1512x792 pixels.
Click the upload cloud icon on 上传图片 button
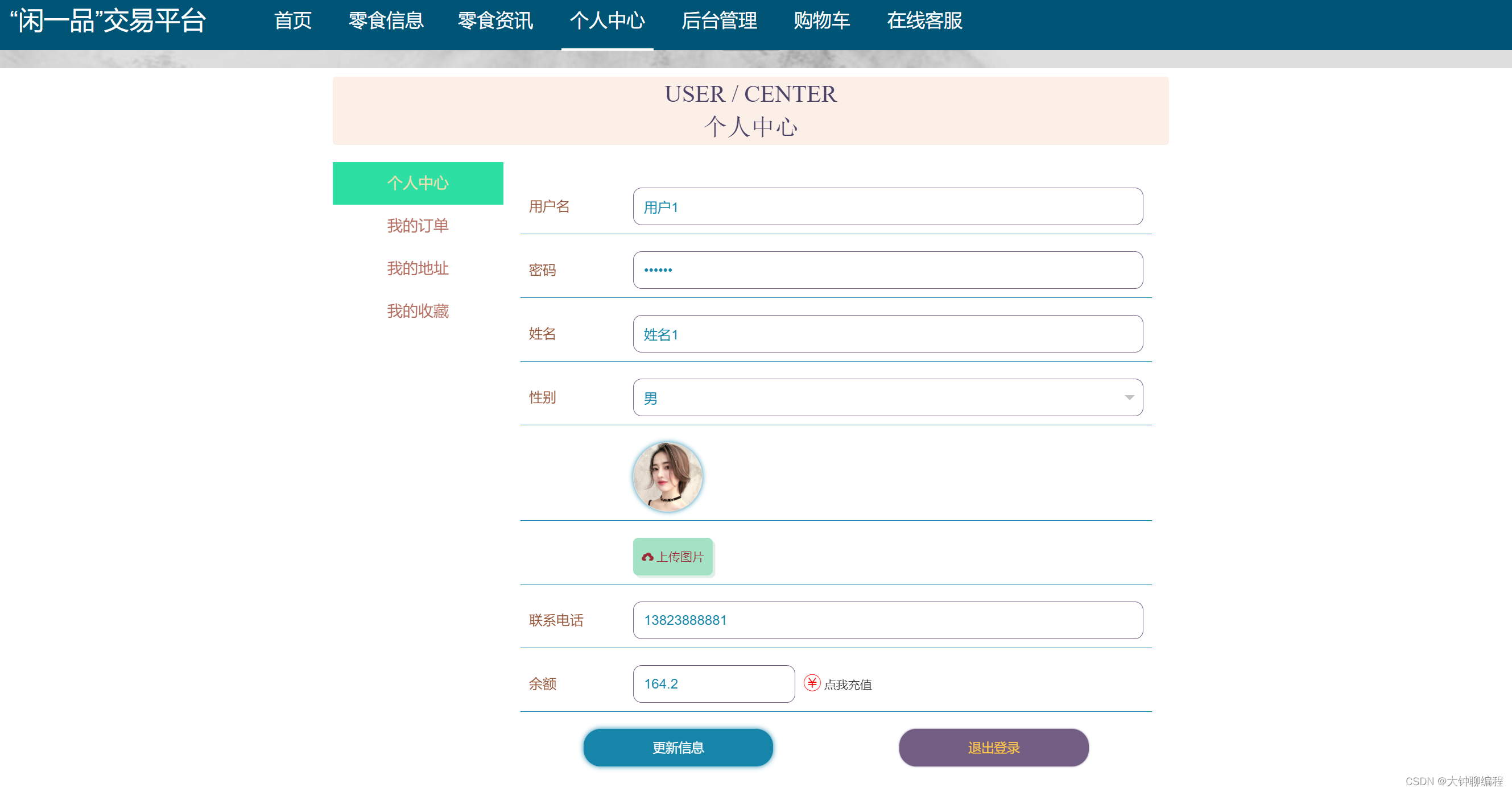648,556
